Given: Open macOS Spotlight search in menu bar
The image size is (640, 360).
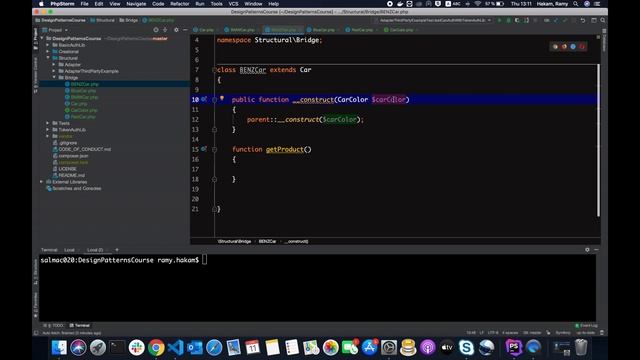Looking at the screenshot, I should pos(576,4).
